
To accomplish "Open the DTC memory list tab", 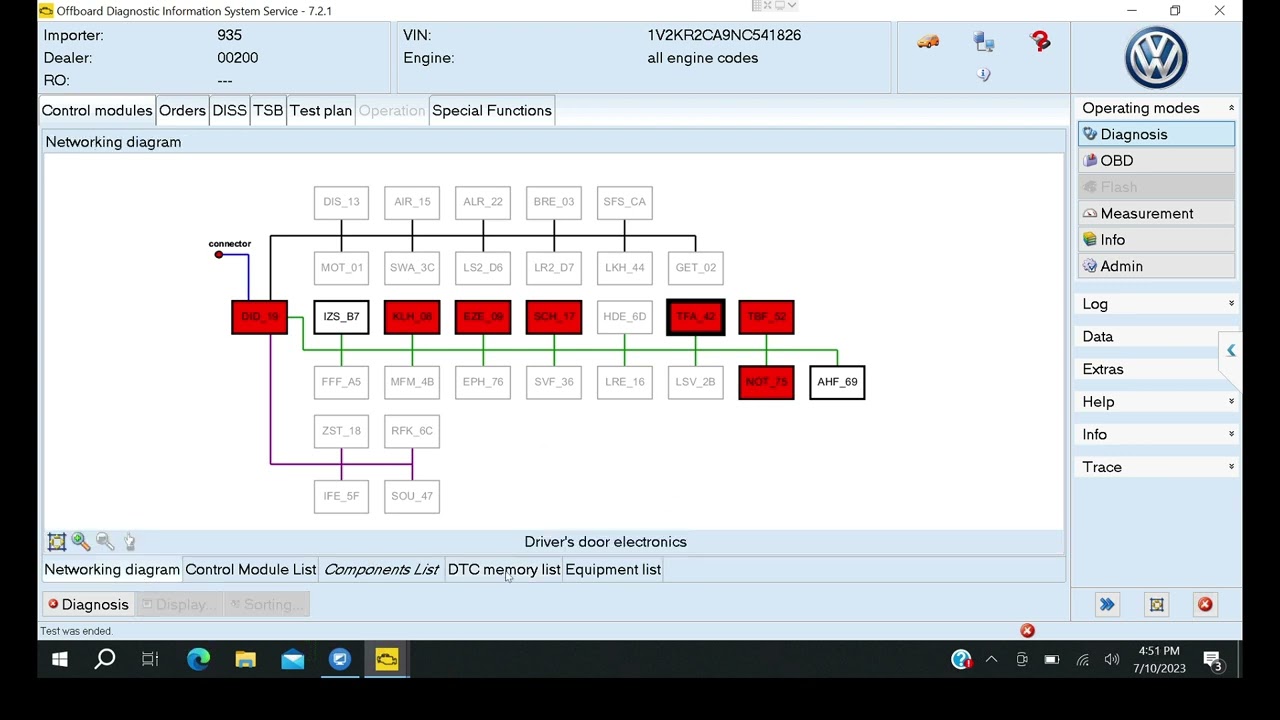I will click(504, 569).
